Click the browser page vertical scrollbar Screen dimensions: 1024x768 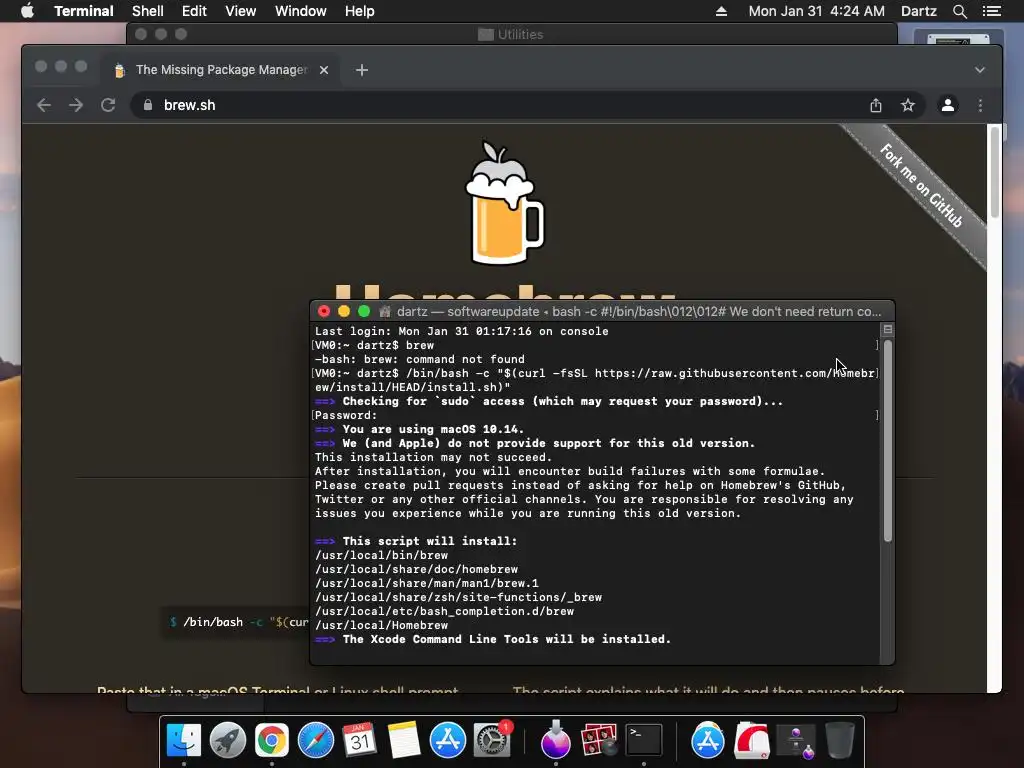coord(994,171)
